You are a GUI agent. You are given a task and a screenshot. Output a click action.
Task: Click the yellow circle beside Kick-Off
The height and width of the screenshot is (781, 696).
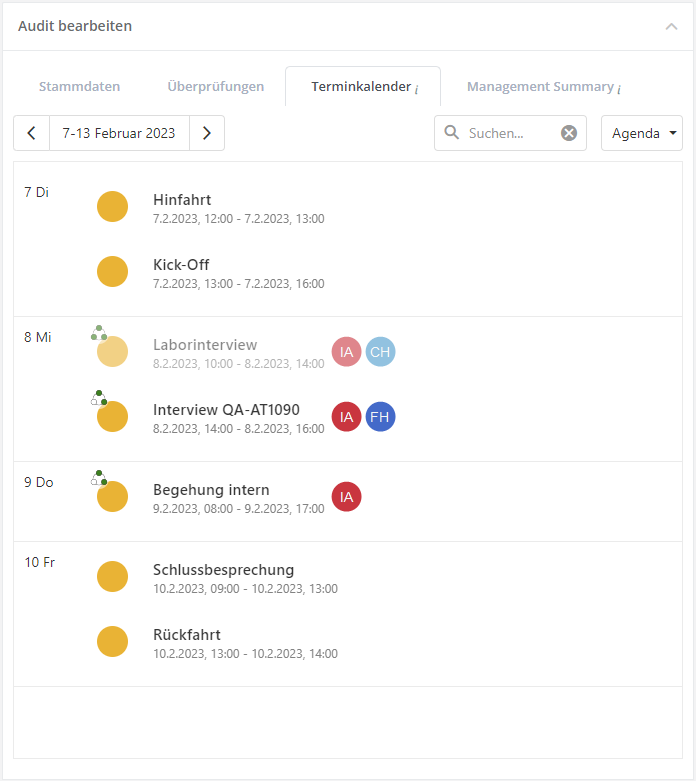pyautogui.click(x=112, y=272)
